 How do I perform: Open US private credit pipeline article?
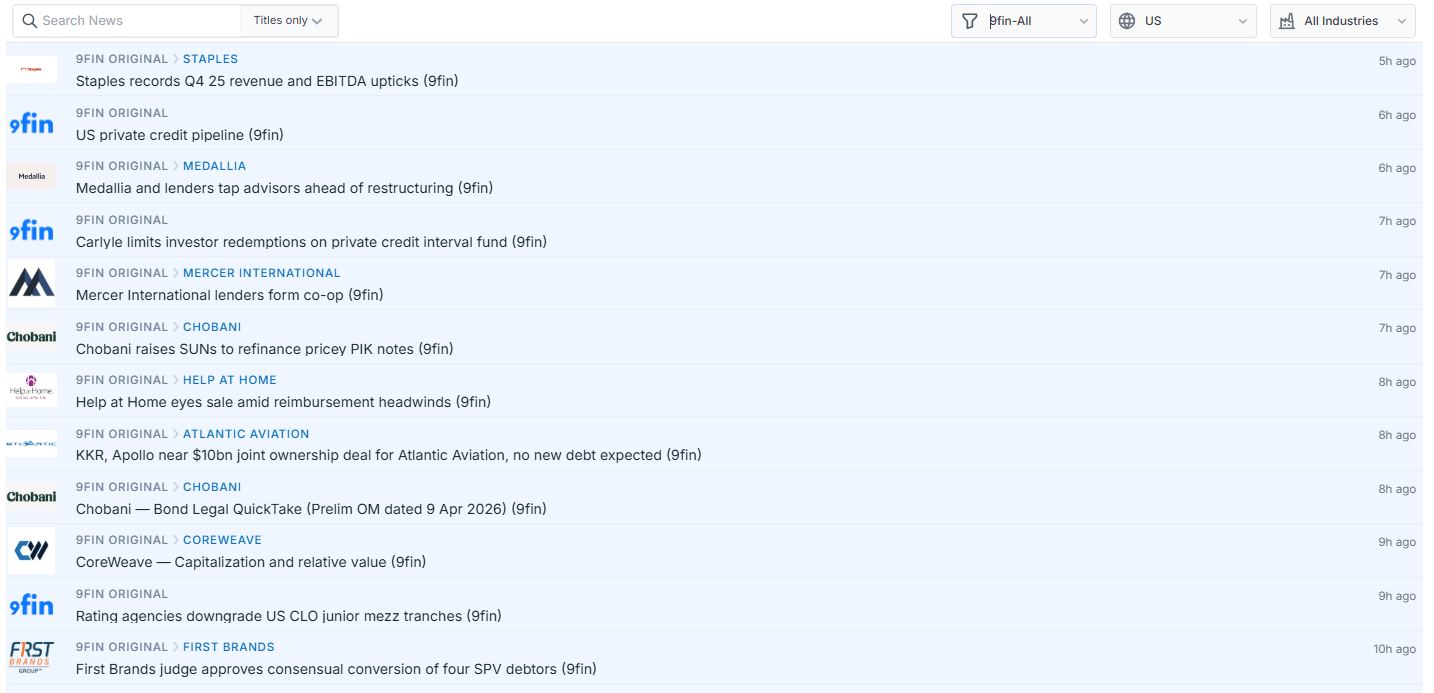180,135
